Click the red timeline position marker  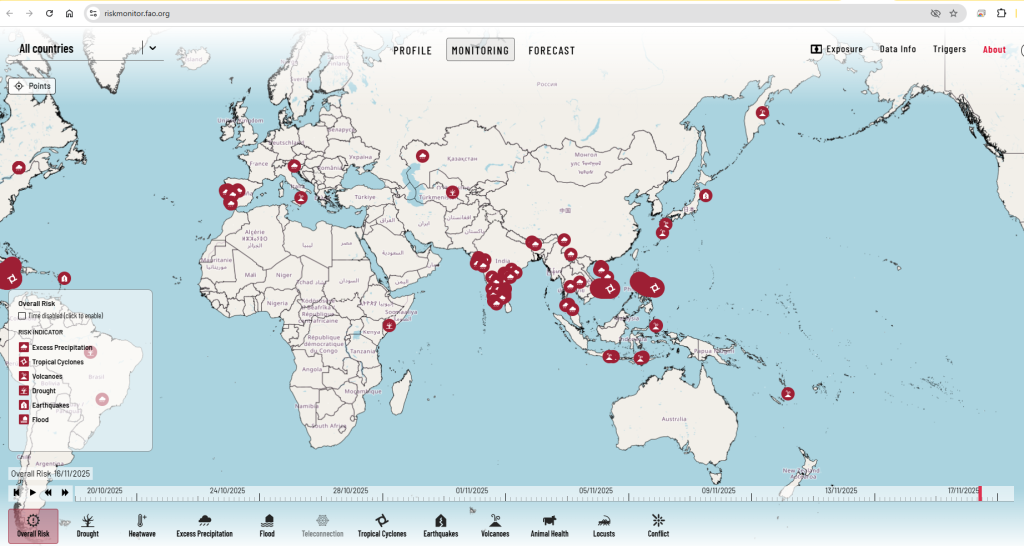[980, 492]
